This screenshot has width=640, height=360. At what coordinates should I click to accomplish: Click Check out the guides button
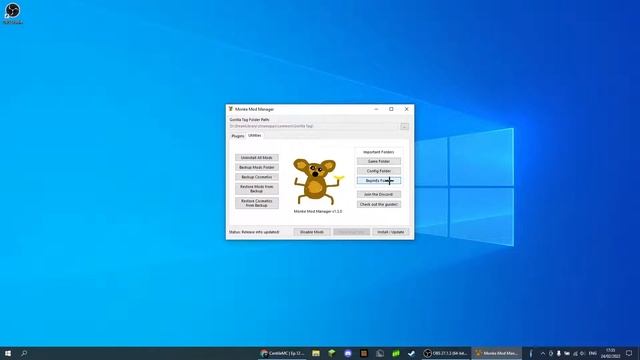click(x=379, y=204)
